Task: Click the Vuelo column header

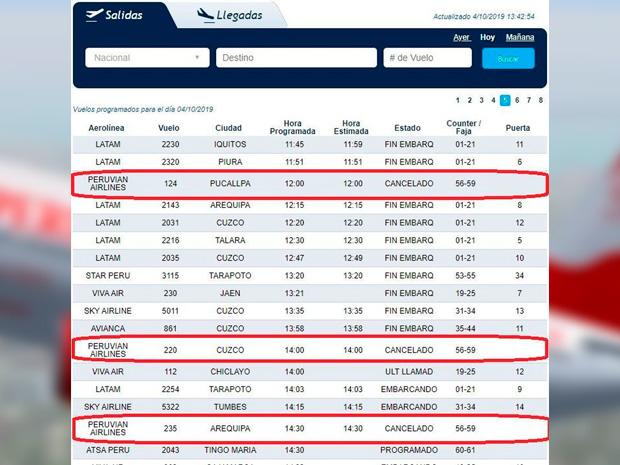Action: click(x=169, y=128)
